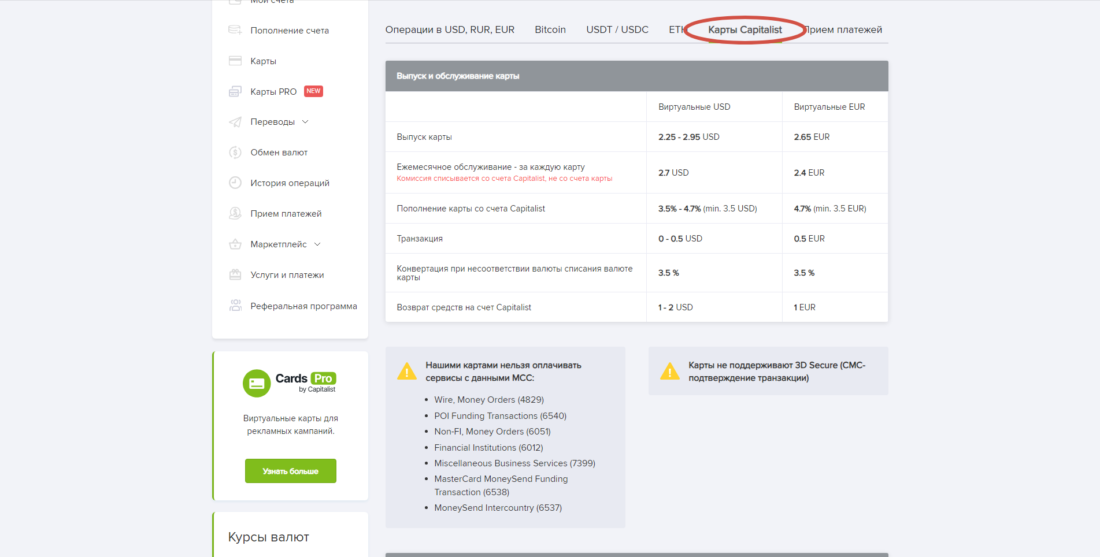This screenshot has width=1100, height=557.
Task: Switch to the Bitcoin tab
Action: [550, 29]
